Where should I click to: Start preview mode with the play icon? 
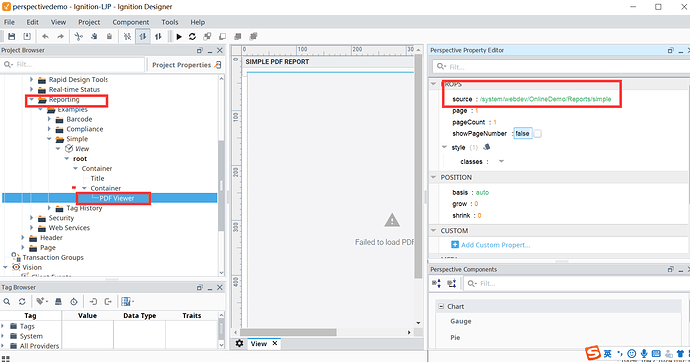point(179,37)
